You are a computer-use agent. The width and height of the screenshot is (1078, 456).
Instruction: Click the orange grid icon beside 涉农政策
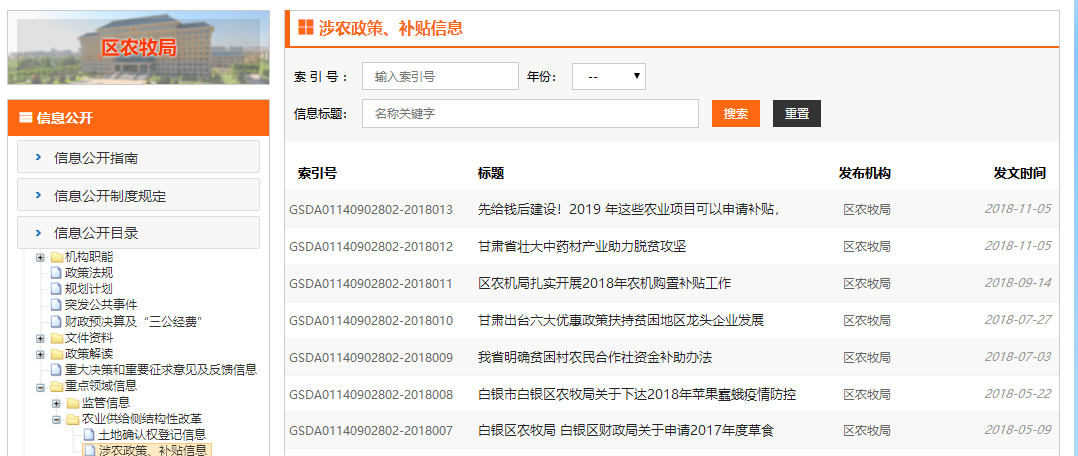pos(305,28)
